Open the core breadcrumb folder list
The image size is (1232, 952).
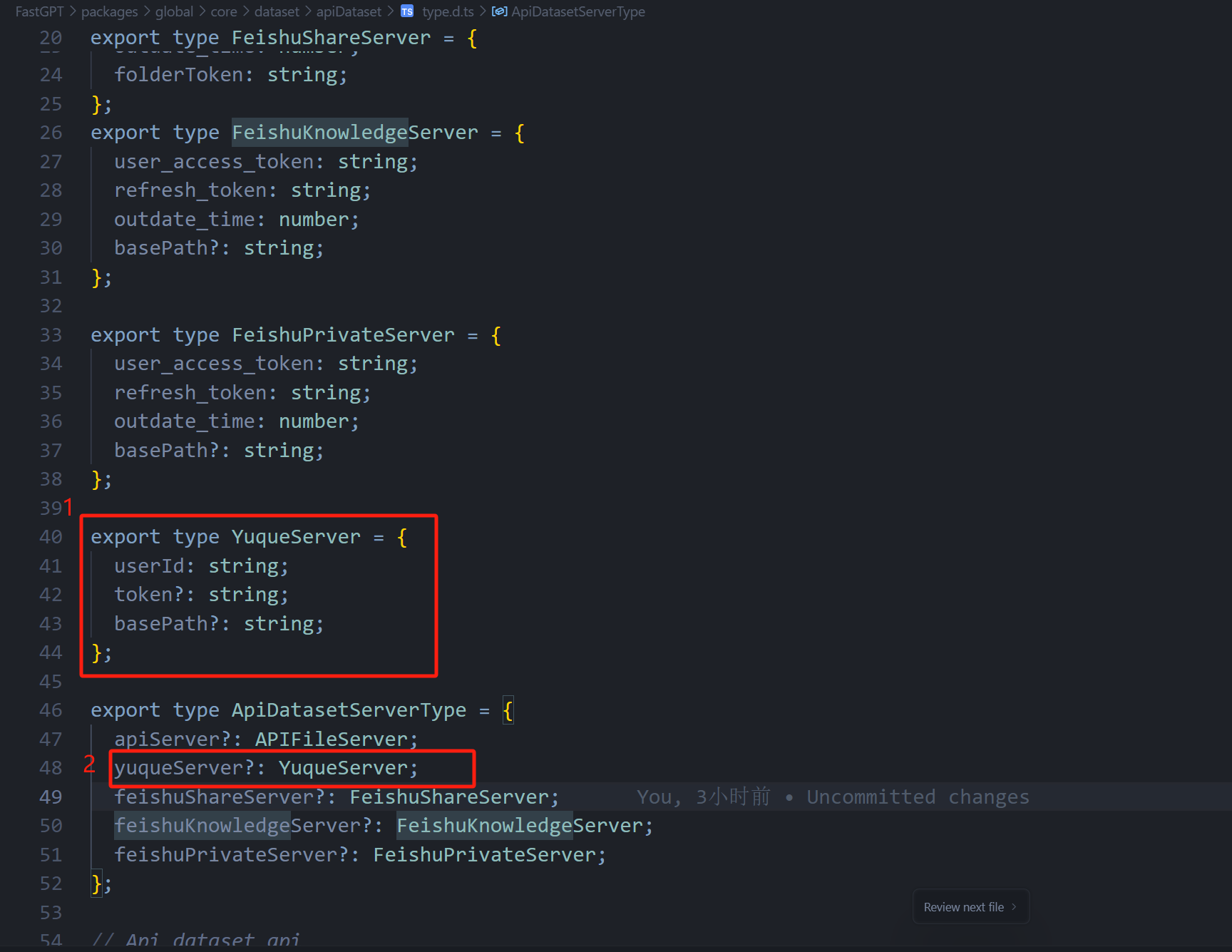(223, 11)
